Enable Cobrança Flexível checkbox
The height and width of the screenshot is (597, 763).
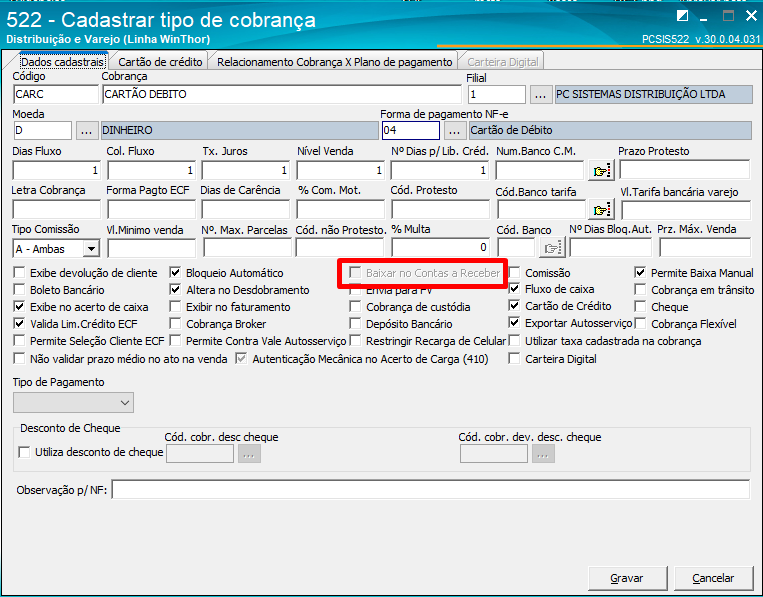click(640, 323)
